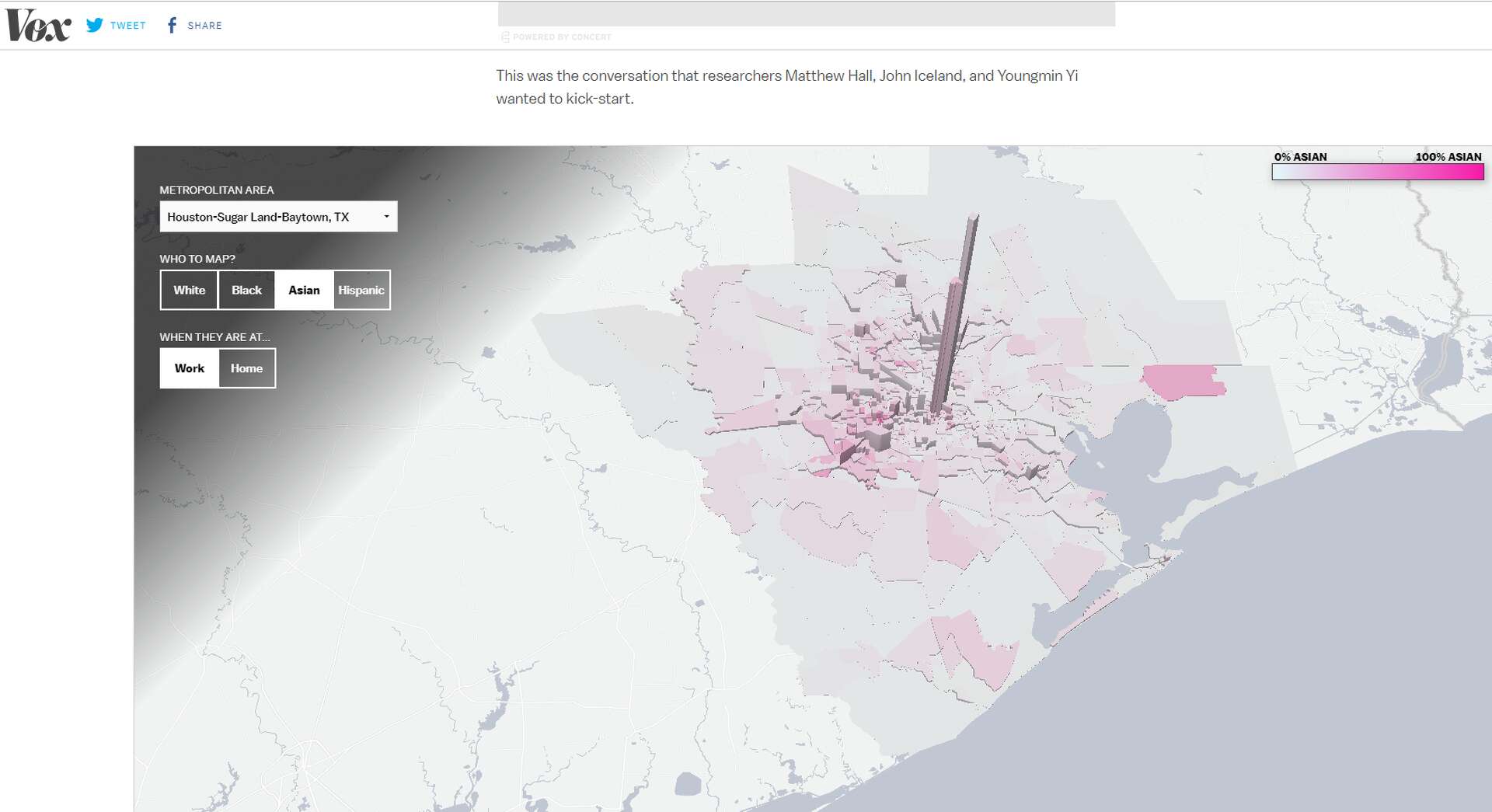
Task: Click the SHARE label
Action: tap(206, 25)
